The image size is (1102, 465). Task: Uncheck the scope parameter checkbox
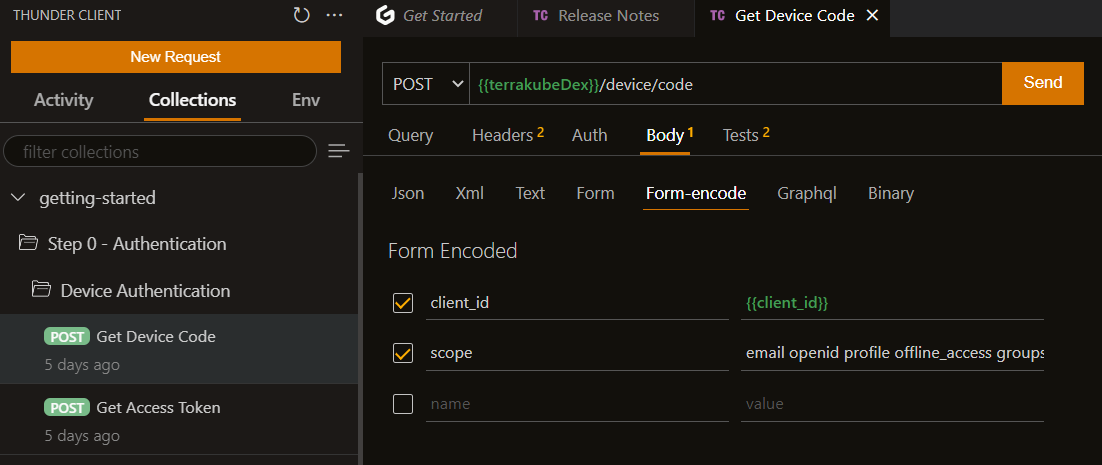403,353
